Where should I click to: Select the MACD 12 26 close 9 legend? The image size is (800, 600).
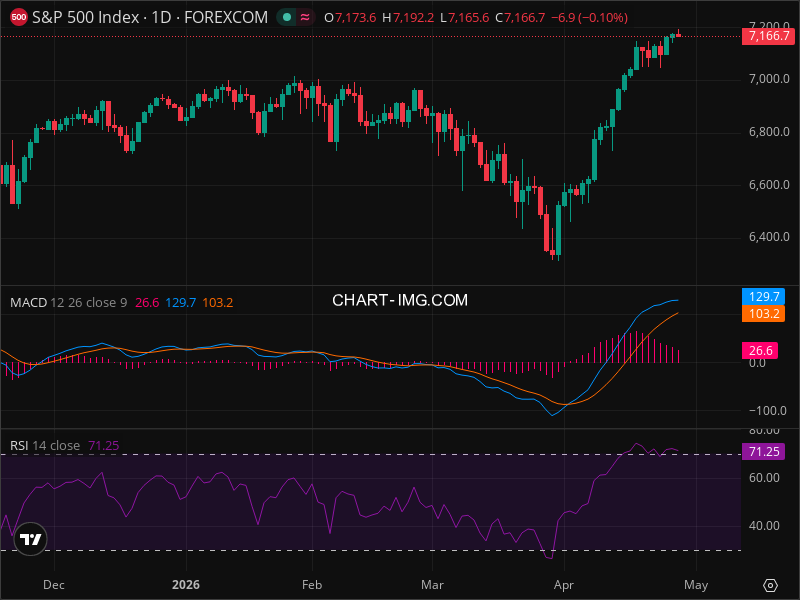coord(68,303)
